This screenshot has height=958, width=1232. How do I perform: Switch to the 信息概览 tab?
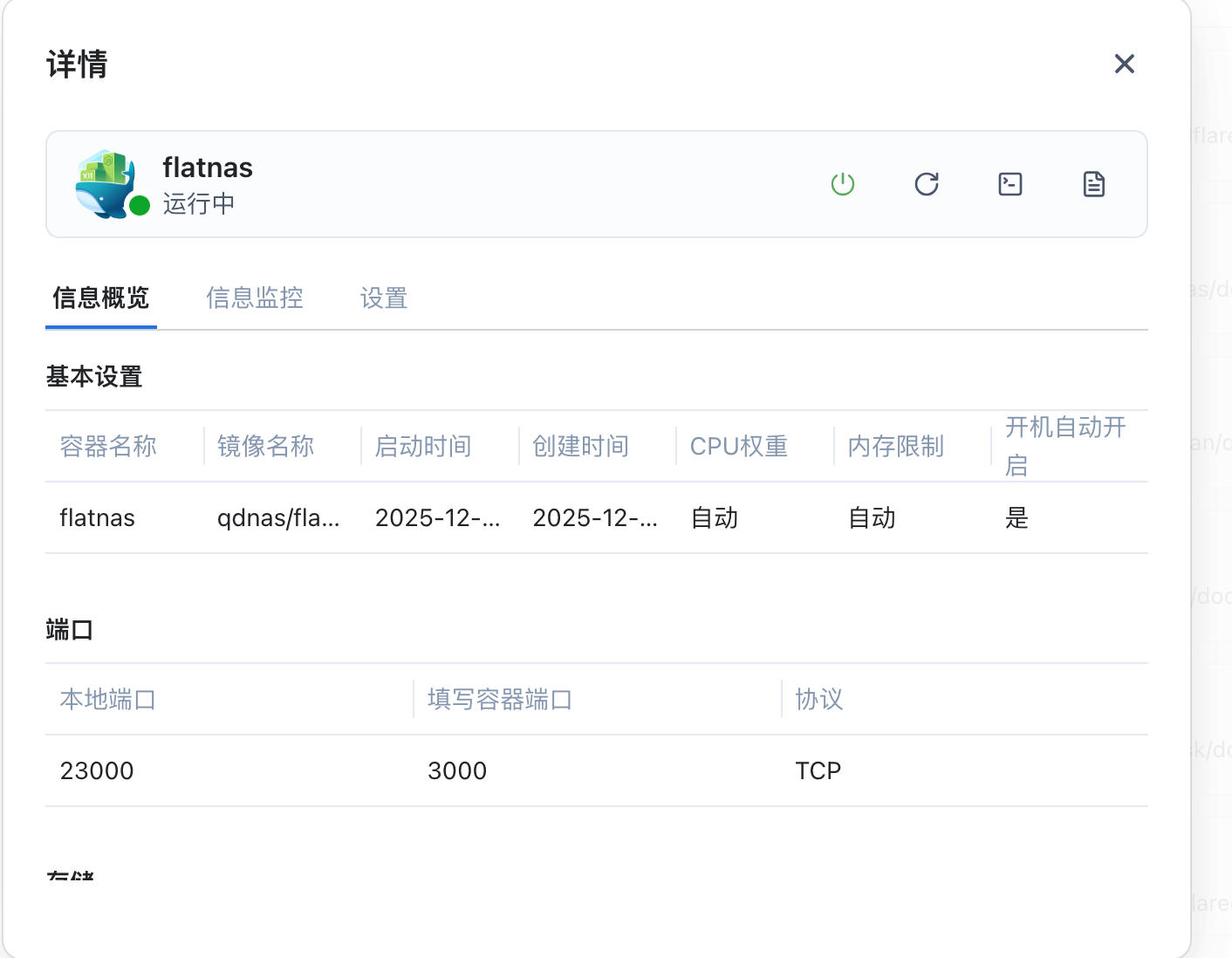(101, 298)
